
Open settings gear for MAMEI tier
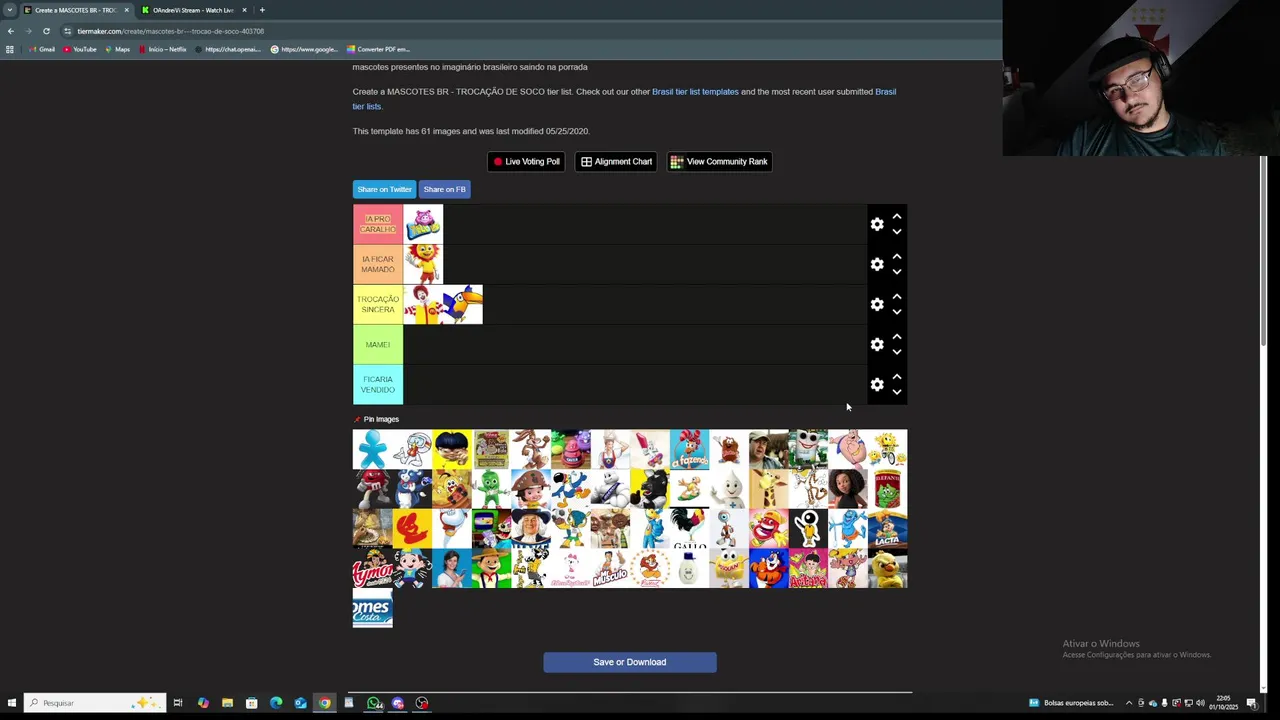point(877,344)
